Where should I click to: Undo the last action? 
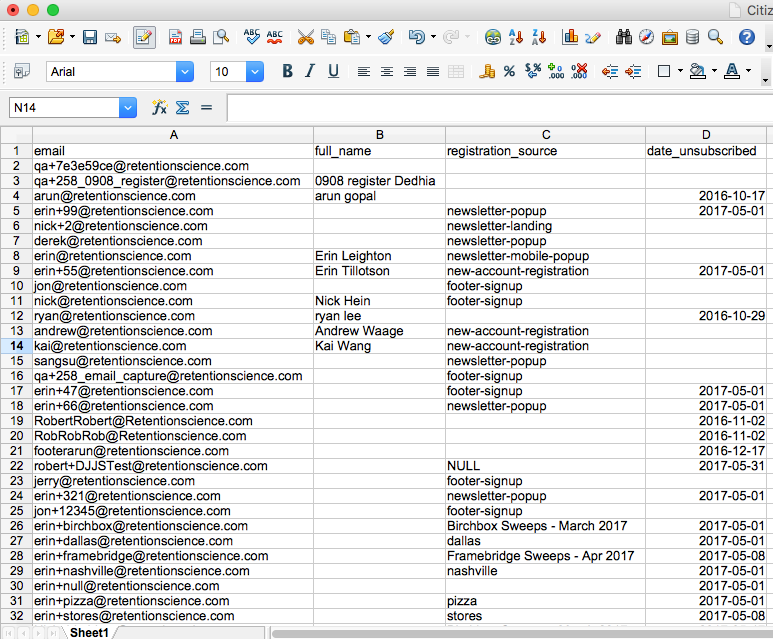[417, 37]
